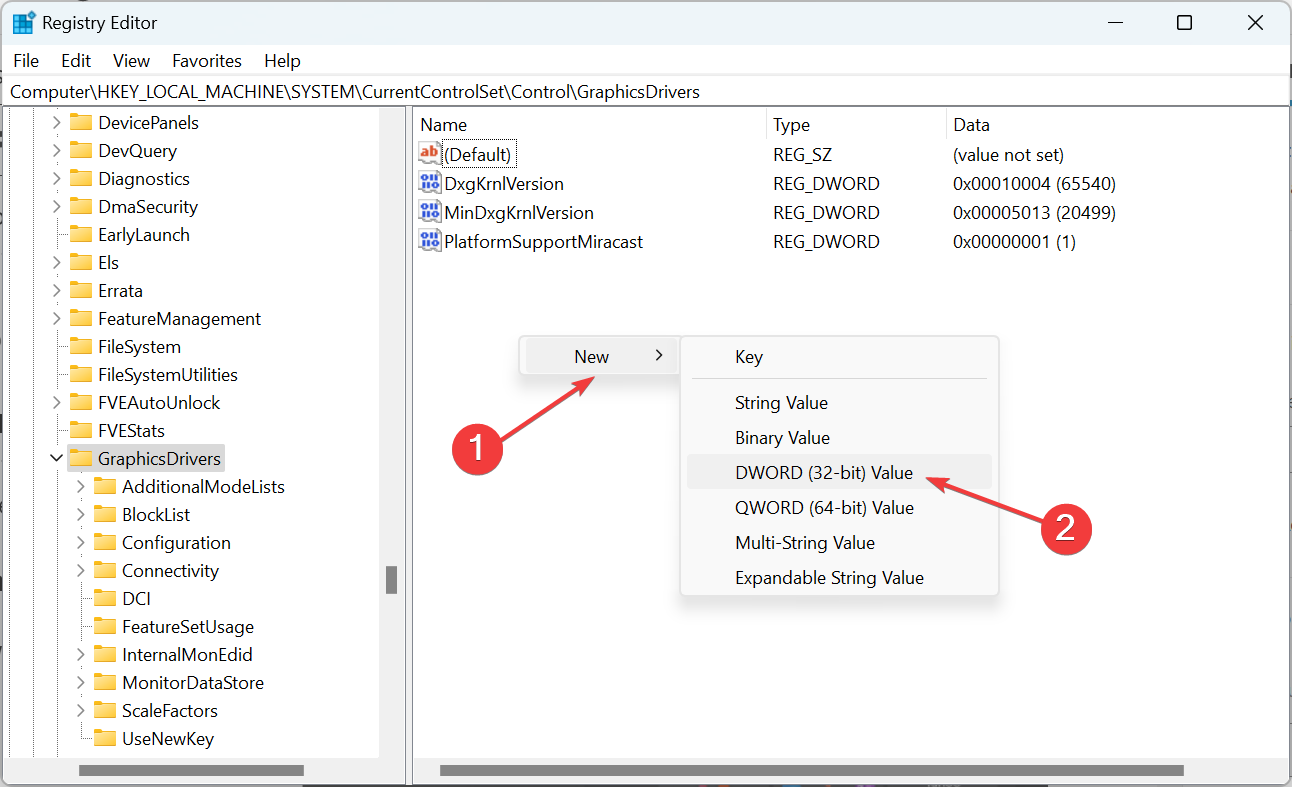
Task: Expand the DmaSecurity key
Action: [57, 206]
